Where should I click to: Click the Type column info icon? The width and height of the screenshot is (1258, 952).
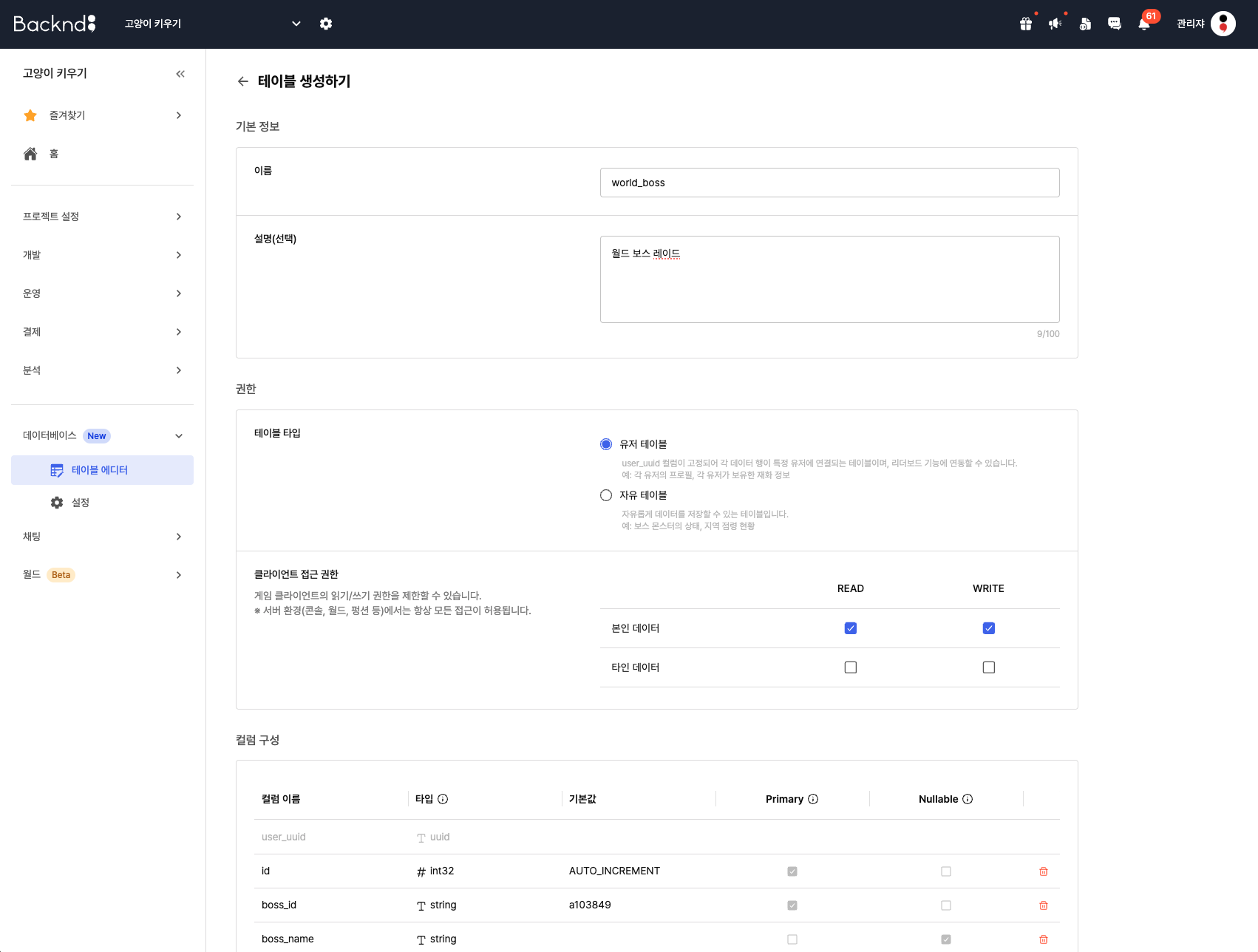[443, 799]
